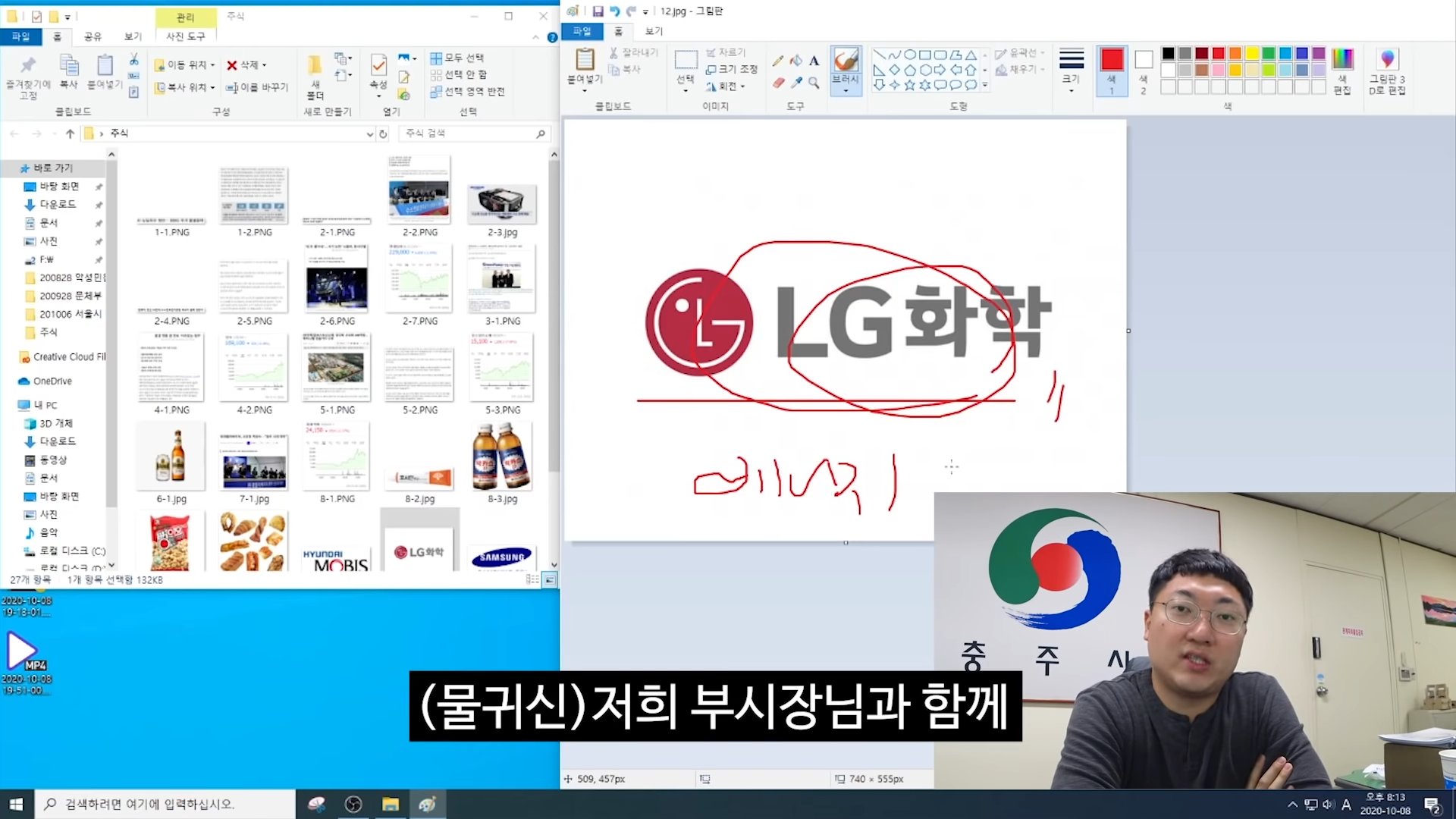Click the refresh icon in Explorer address bar
The image size is (1456, 819).
pyautogui.click(x=384, y=133)
